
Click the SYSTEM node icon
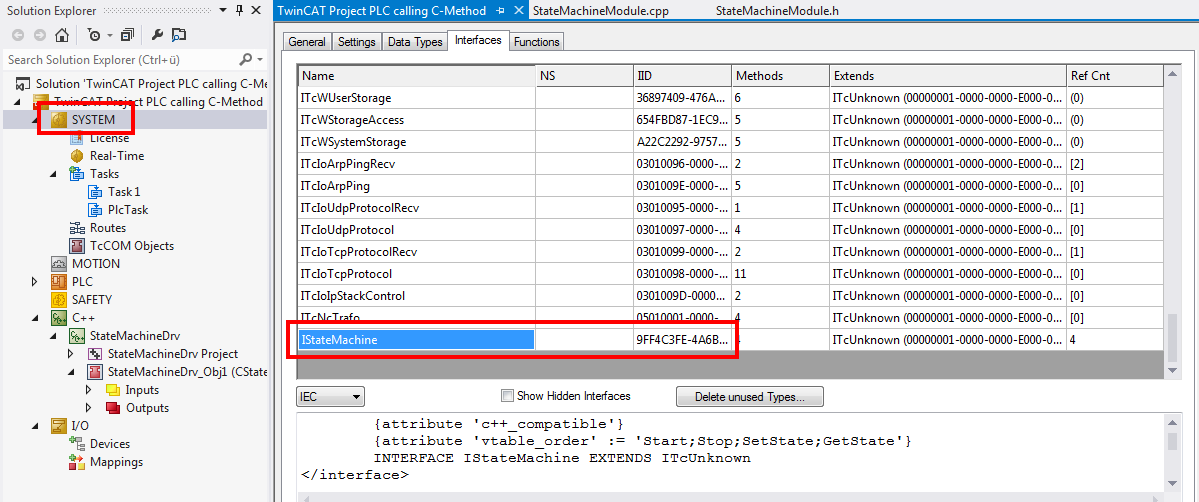coord(59,120)
